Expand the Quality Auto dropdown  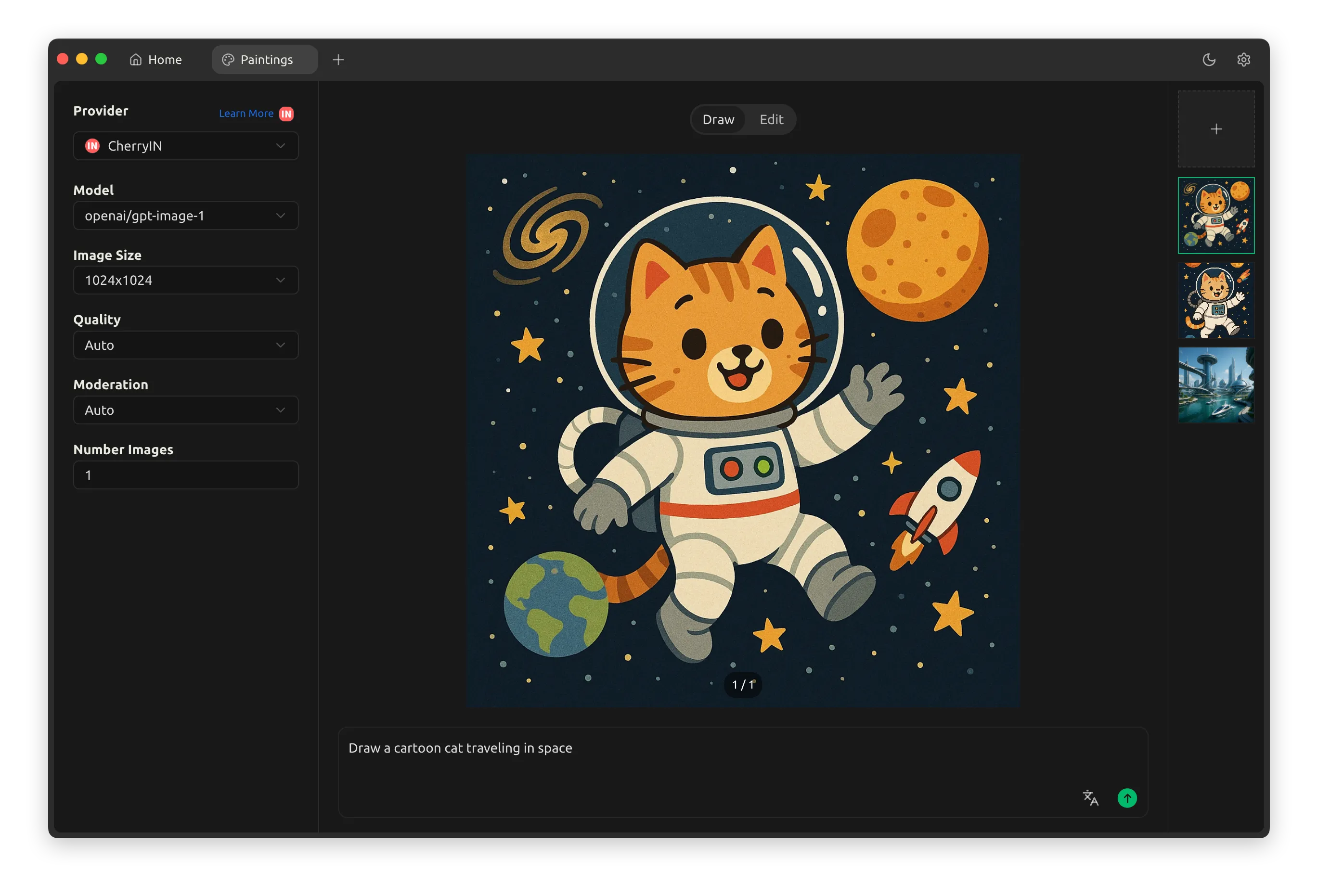(x=185, y=346)
